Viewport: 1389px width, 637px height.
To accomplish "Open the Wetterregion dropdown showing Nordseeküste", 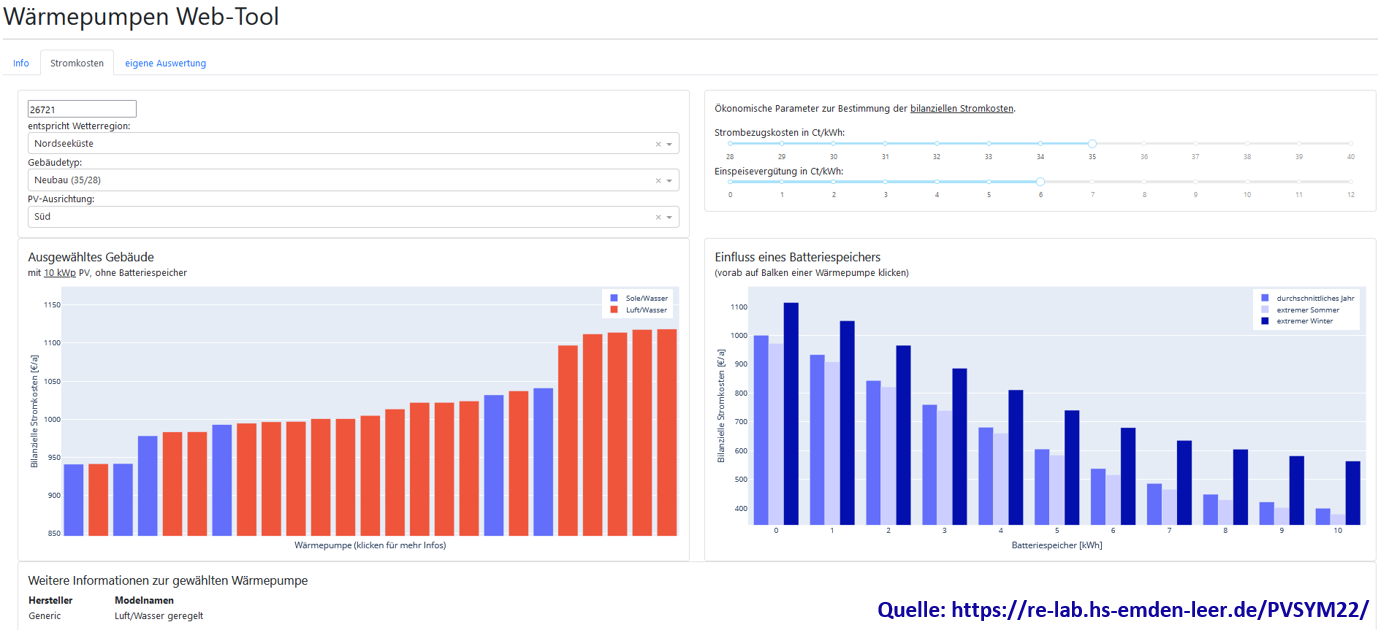I will point(670,144).
